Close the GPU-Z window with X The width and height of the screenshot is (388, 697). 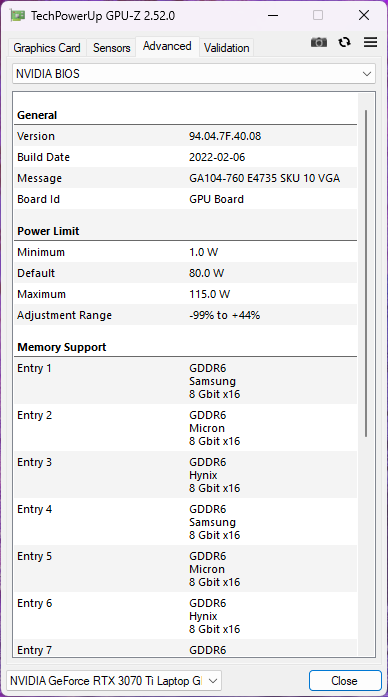(364, 16)
